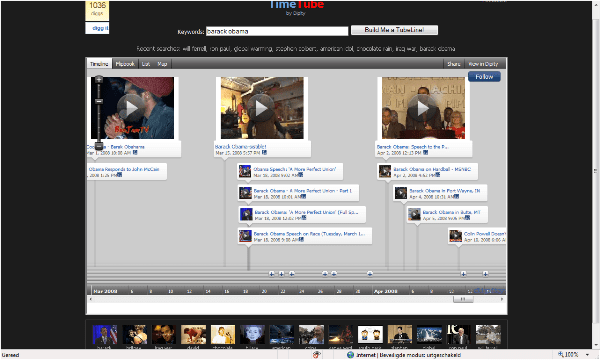
Task: Click thumbnail icon of 'Obama Speech: A More Perfect Union'
Action: coord(245,171)
